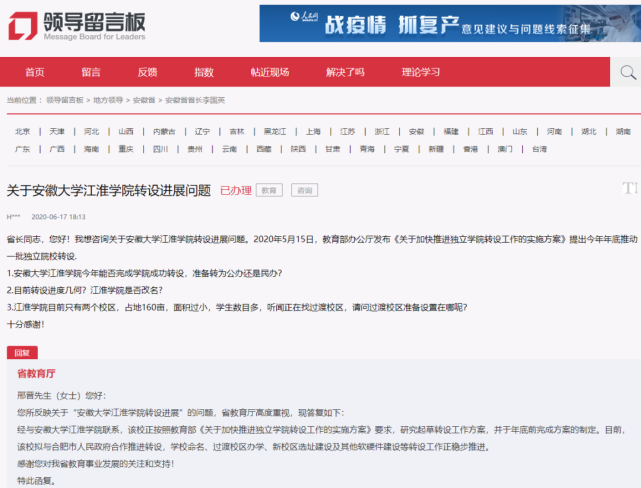Click the post date 2020-06-17 18:13

[x=58, y=217]
